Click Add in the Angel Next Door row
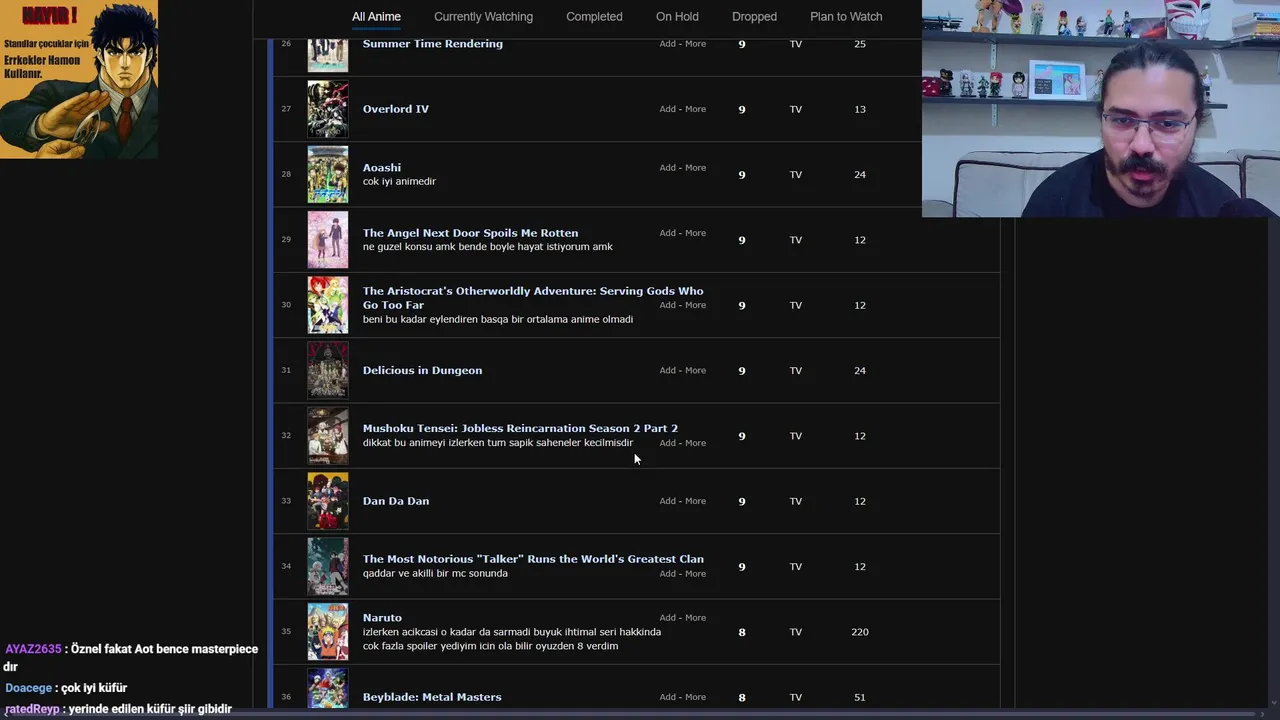The height and width of the screenshot is (720, 1280). pos(667,233)
